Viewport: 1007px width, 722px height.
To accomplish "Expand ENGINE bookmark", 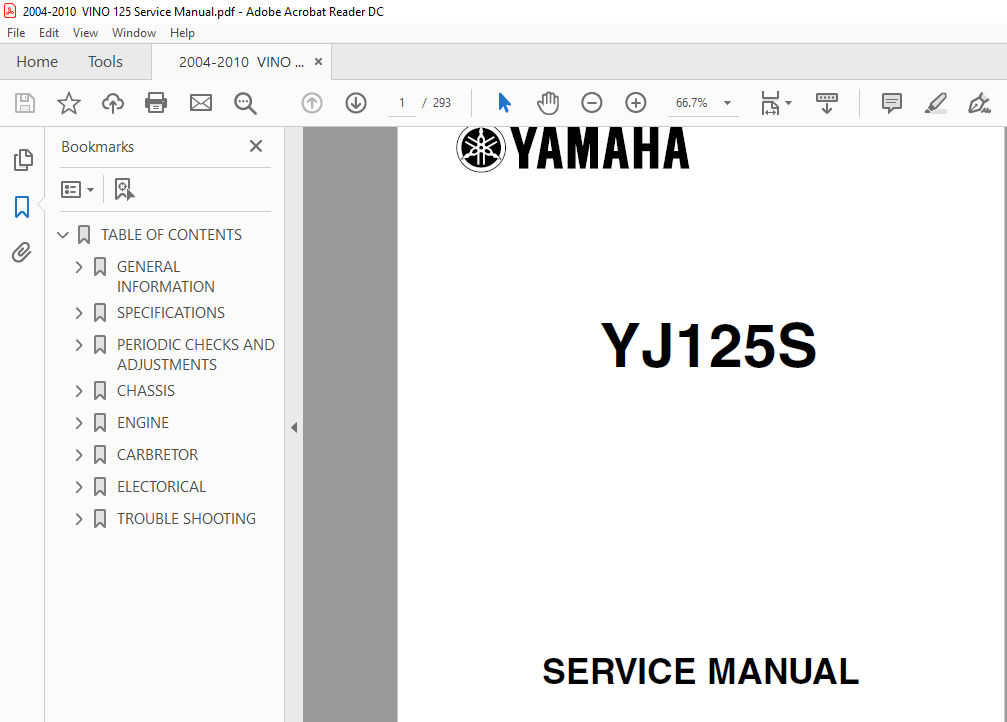I will pyautogui.click(x=79, y=423).
